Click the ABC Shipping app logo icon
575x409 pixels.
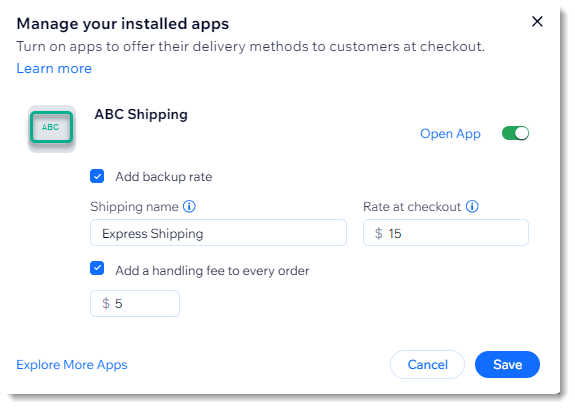coord(52,128)
